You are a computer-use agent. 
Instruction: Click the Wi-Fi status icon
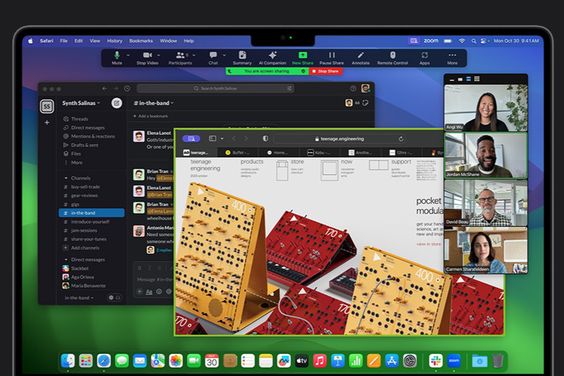[x=462, y=41]
